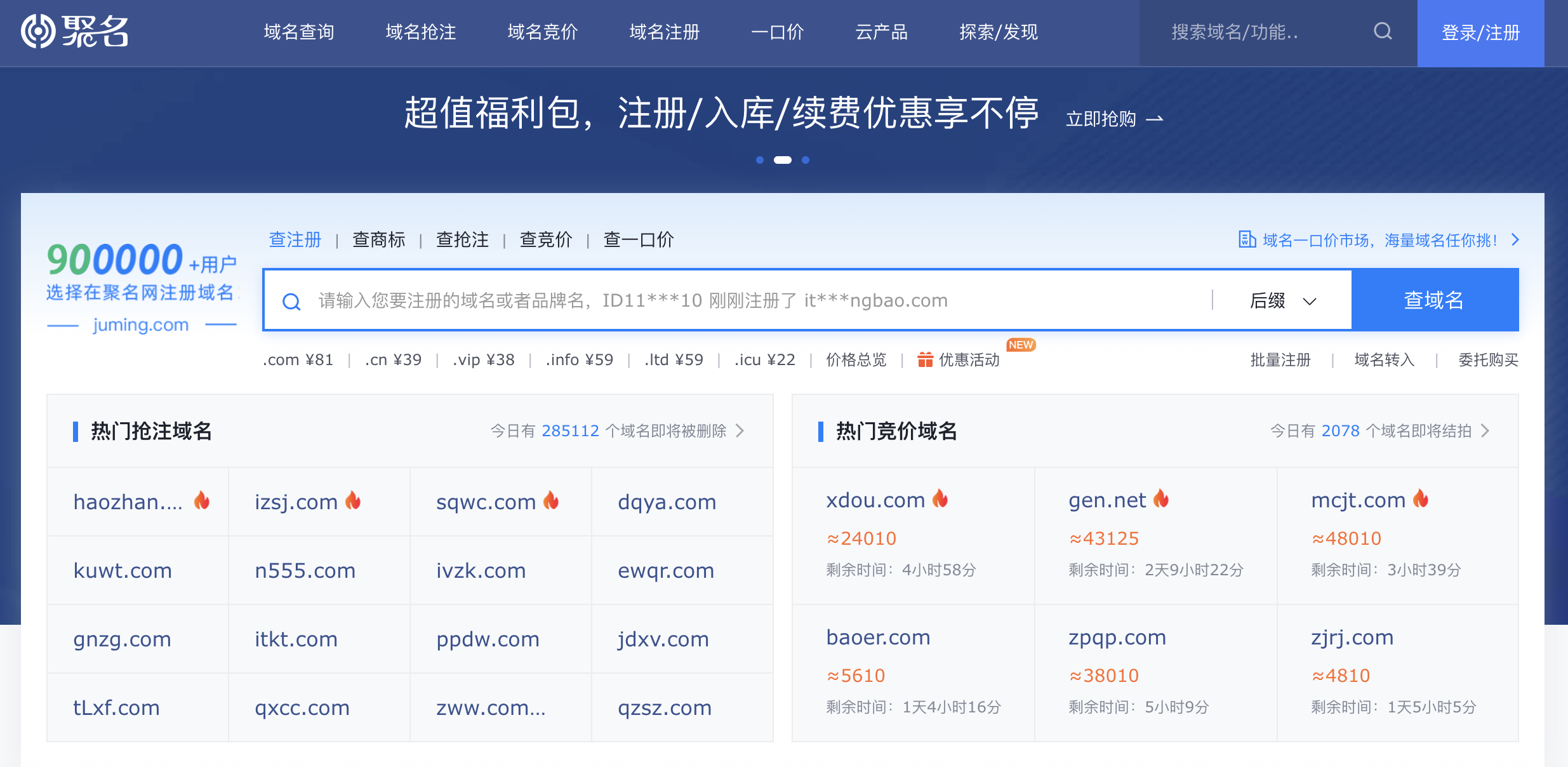Open 域名查询 in the top navigation

point(299,32)
